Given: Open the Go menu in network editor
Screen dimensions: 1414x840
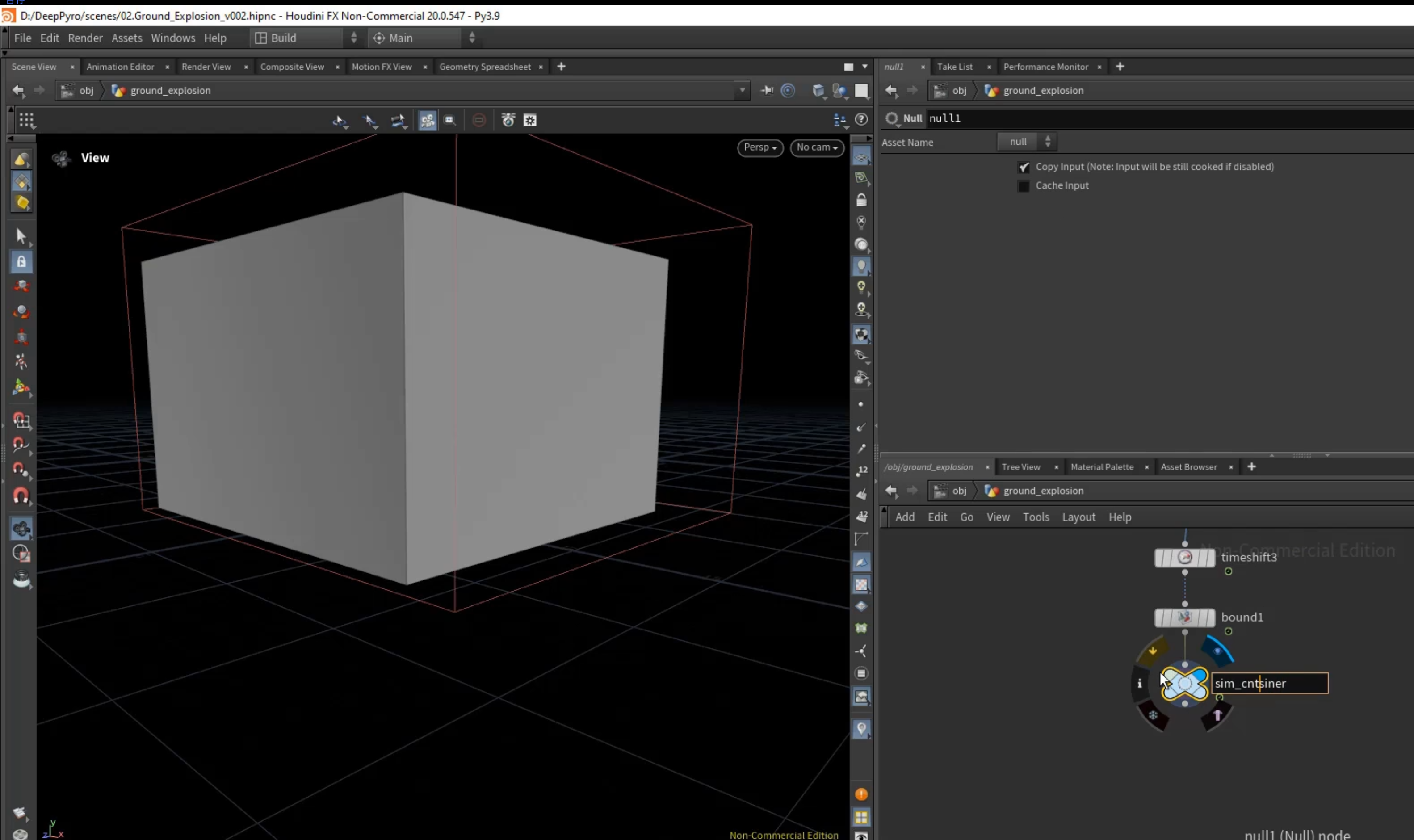Looking at the screenshot, I should click(x=966, y=517).
